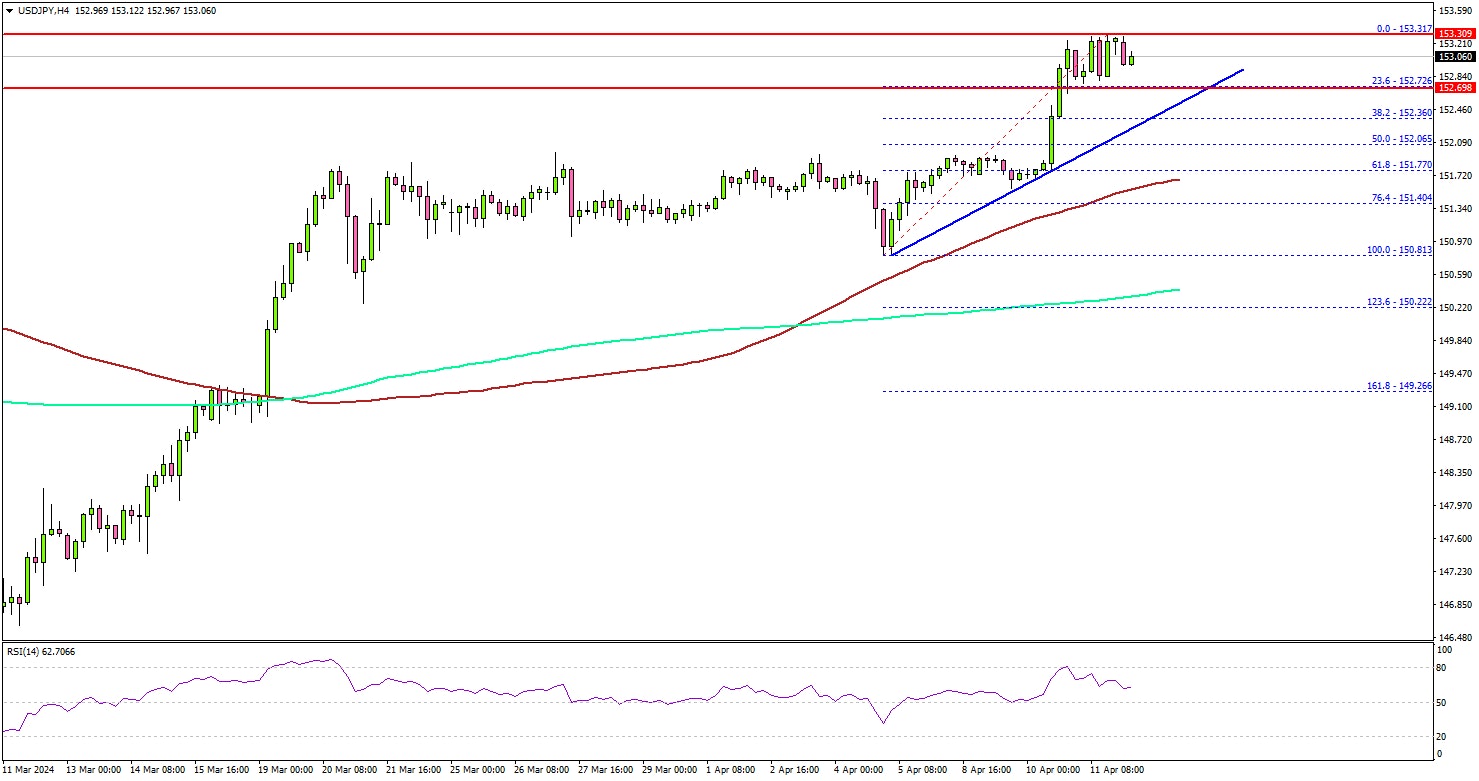This screenshot has width=1479, height=781.
Task: Click the 38.2 - 152.360 Fibonacci label
Action: click(x=1404, y=113)
